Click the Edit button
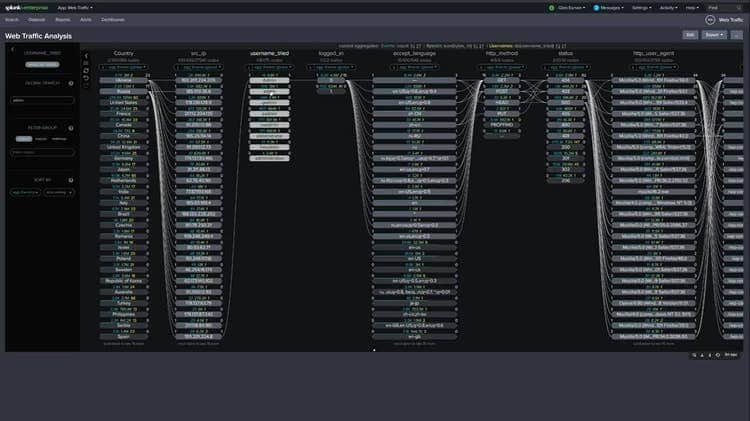This screenshot has width=750, height=421. 690,34
